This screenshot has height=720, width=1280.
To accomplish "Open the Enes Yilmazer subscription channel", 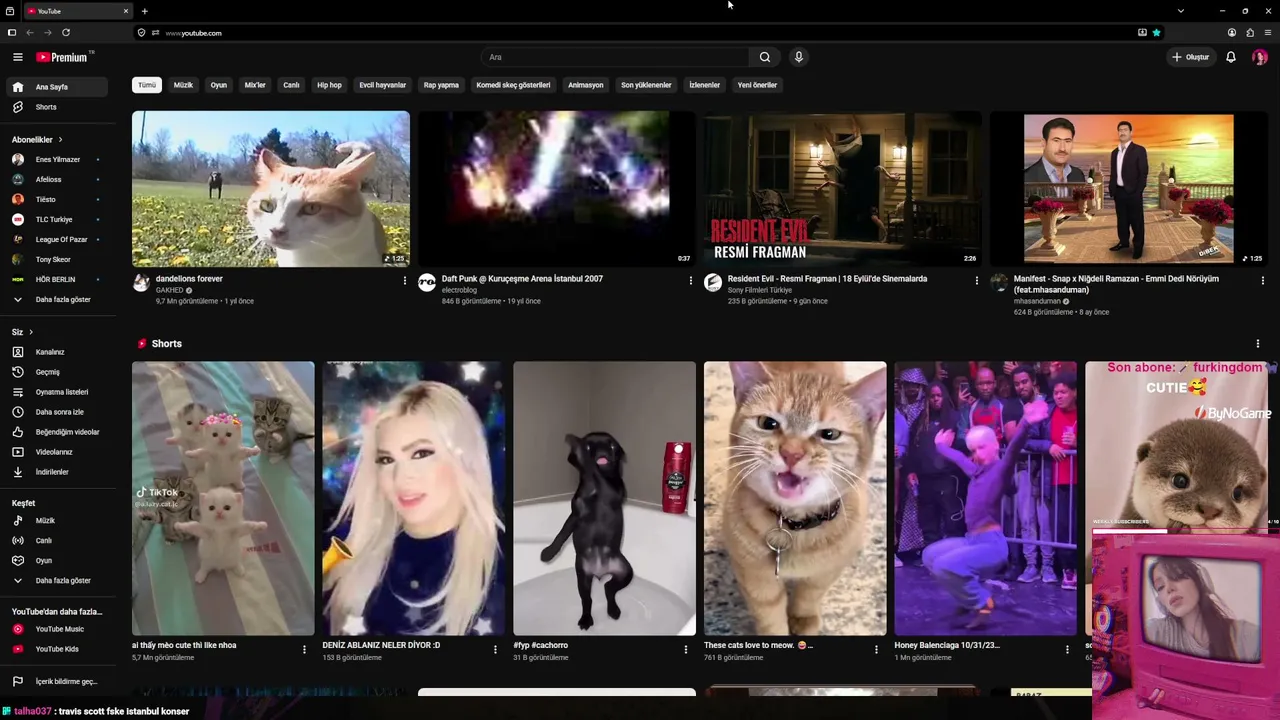I will [x=56, y=160].
